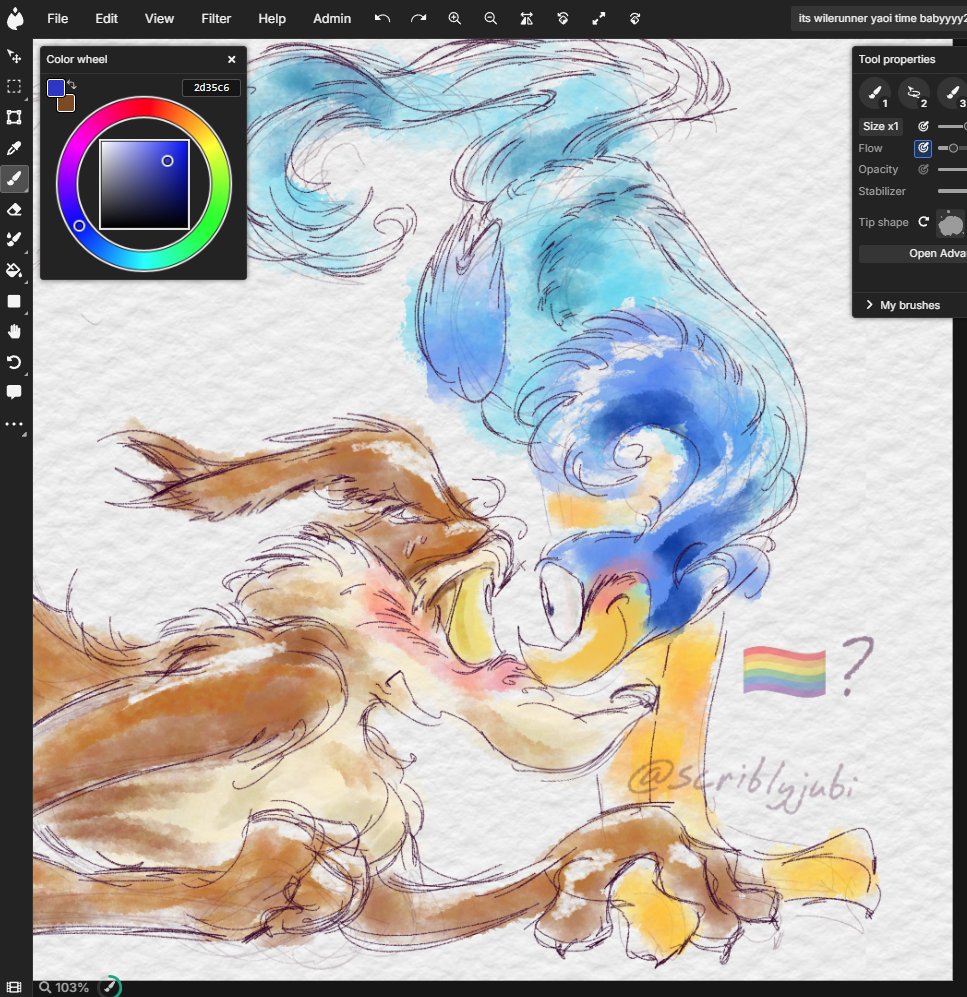Image resolution: width=967 pixels, height=997 pixels.
Task: Adjust the Stabilizer slider
Action: tap(952, 191)
